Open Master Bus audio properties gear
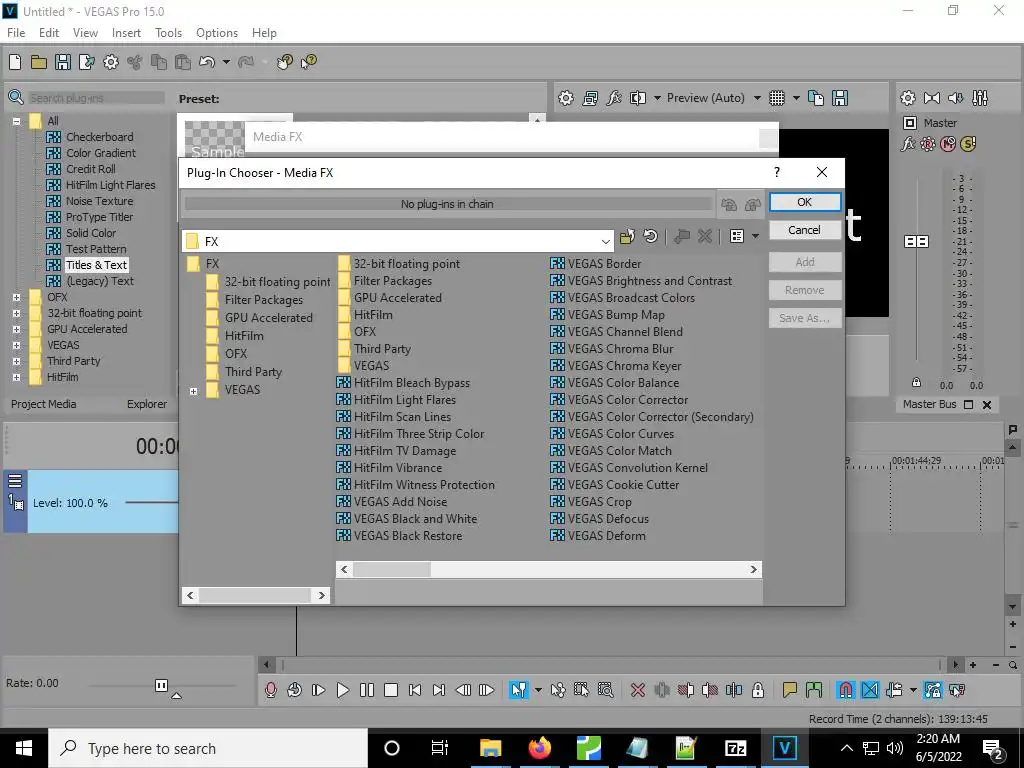 click(x=908, y=98)
